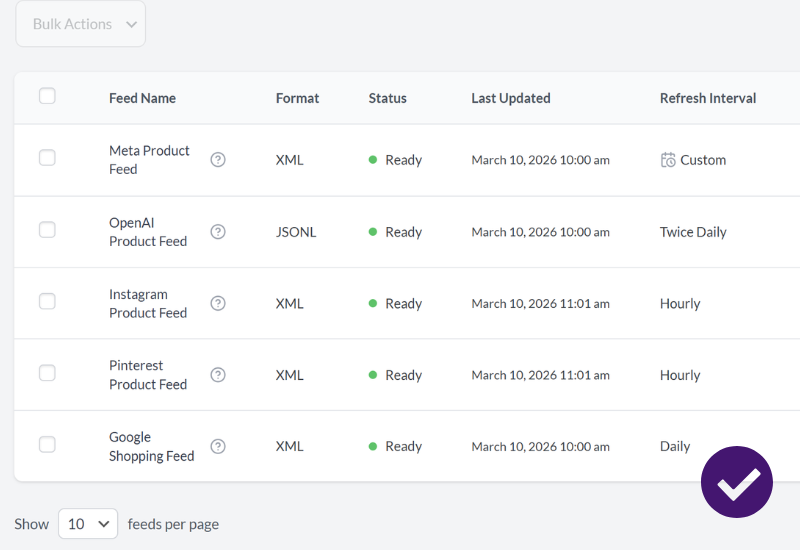Check the OpenAI Product Feed checkbox
Viewport: 800px width, 550px height.
[x=47, y=230]
